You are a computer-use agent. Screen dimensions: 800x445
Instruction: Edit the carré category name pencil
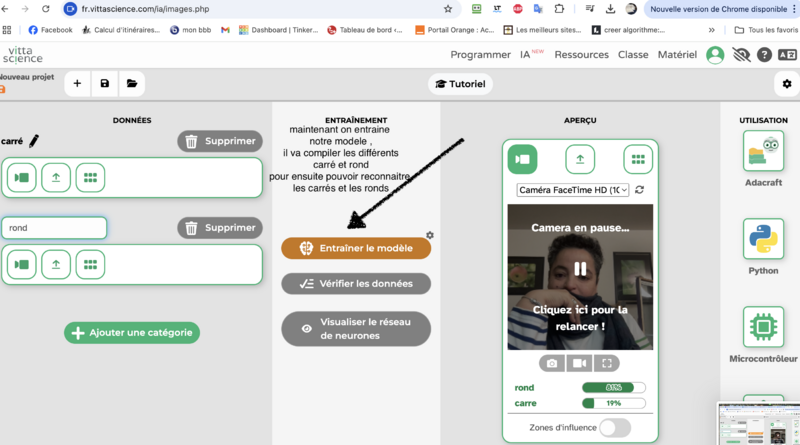pos(34,141)
